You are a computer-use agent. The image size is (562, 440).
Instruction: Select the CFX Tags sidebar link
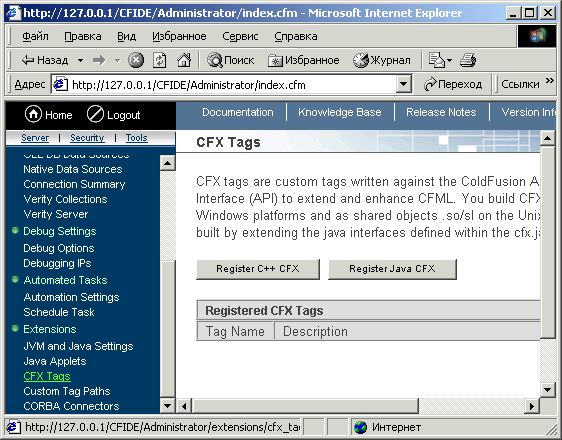pos(47,376)
